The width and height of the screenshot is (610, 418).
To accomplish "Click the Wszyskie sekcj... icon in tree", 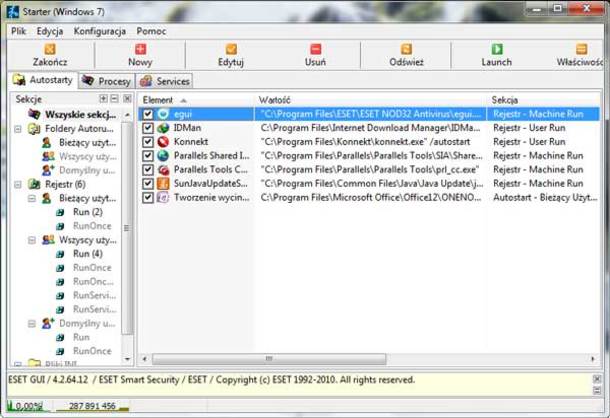I will click(x=34, y=114).
